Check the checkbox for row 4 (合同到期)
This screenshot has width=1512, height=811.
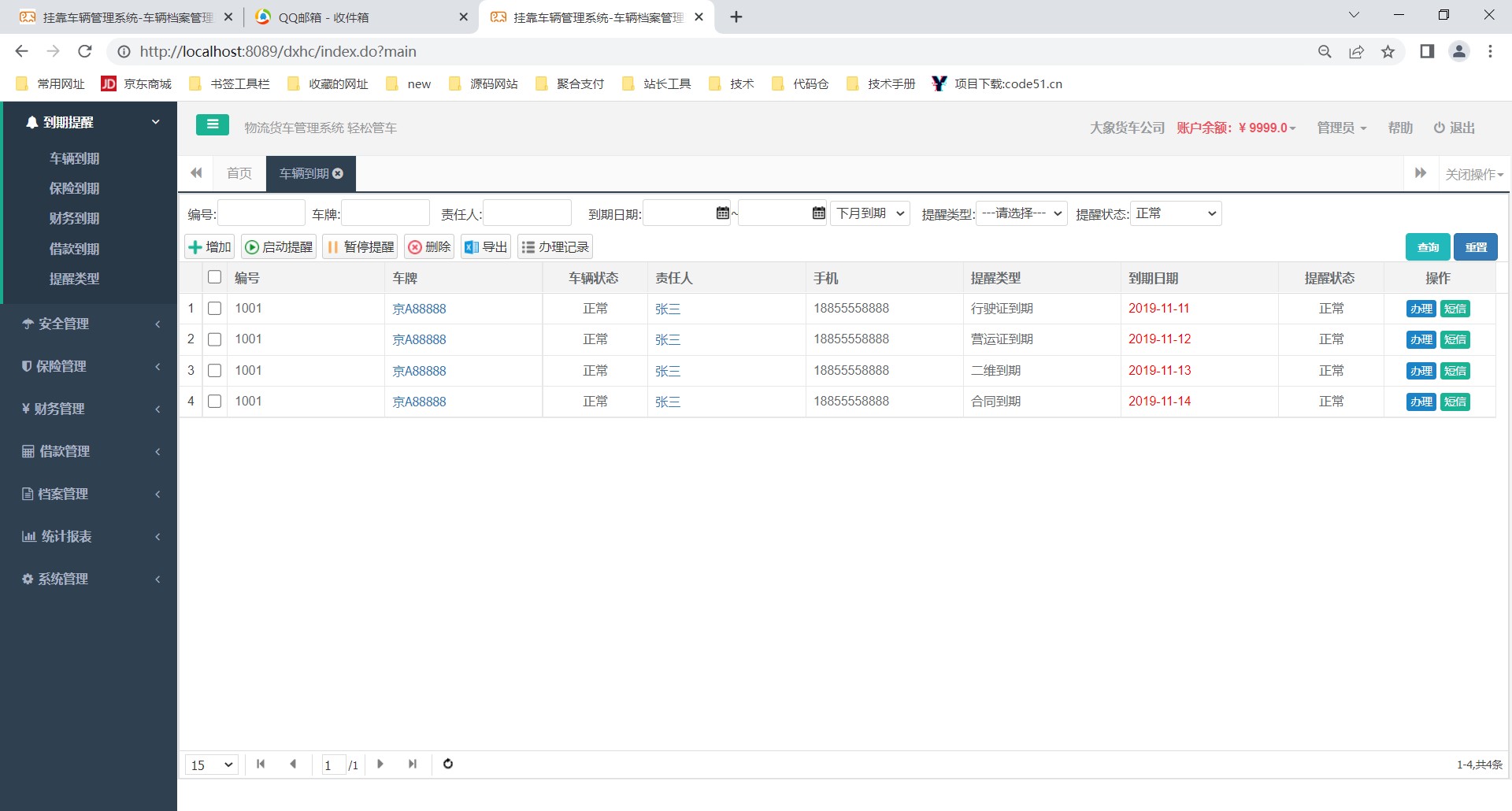coord(214,402)
